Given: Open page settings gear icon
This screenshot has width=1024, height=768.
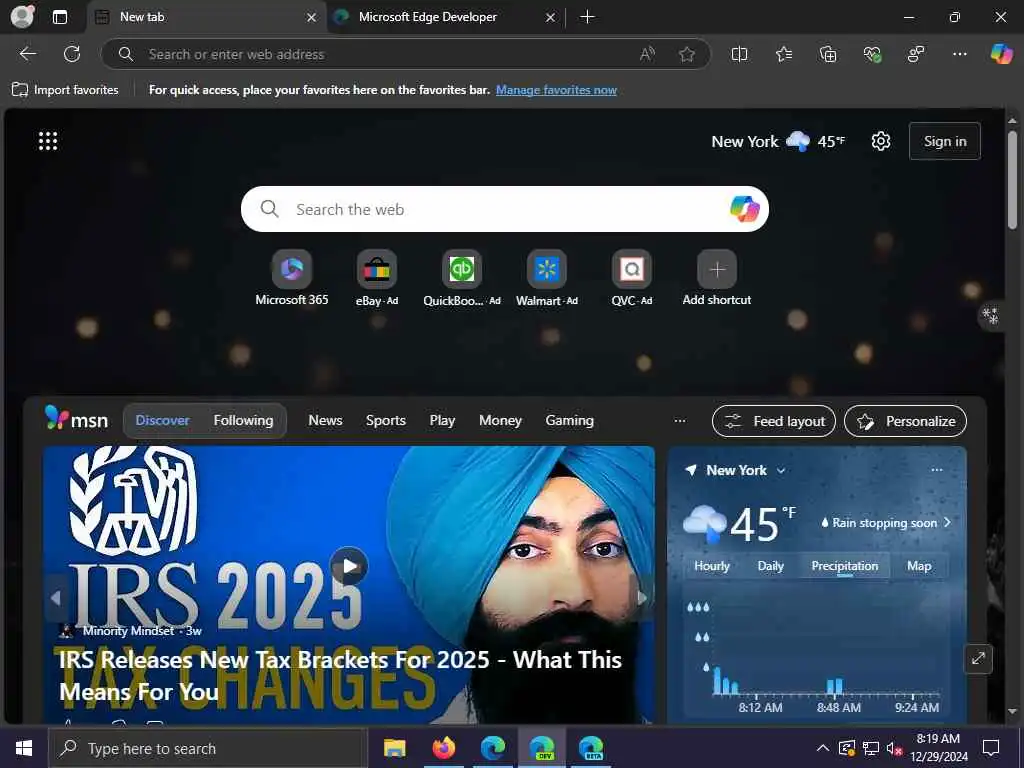Looking at the screenshot, I should (x=880, y=141).
